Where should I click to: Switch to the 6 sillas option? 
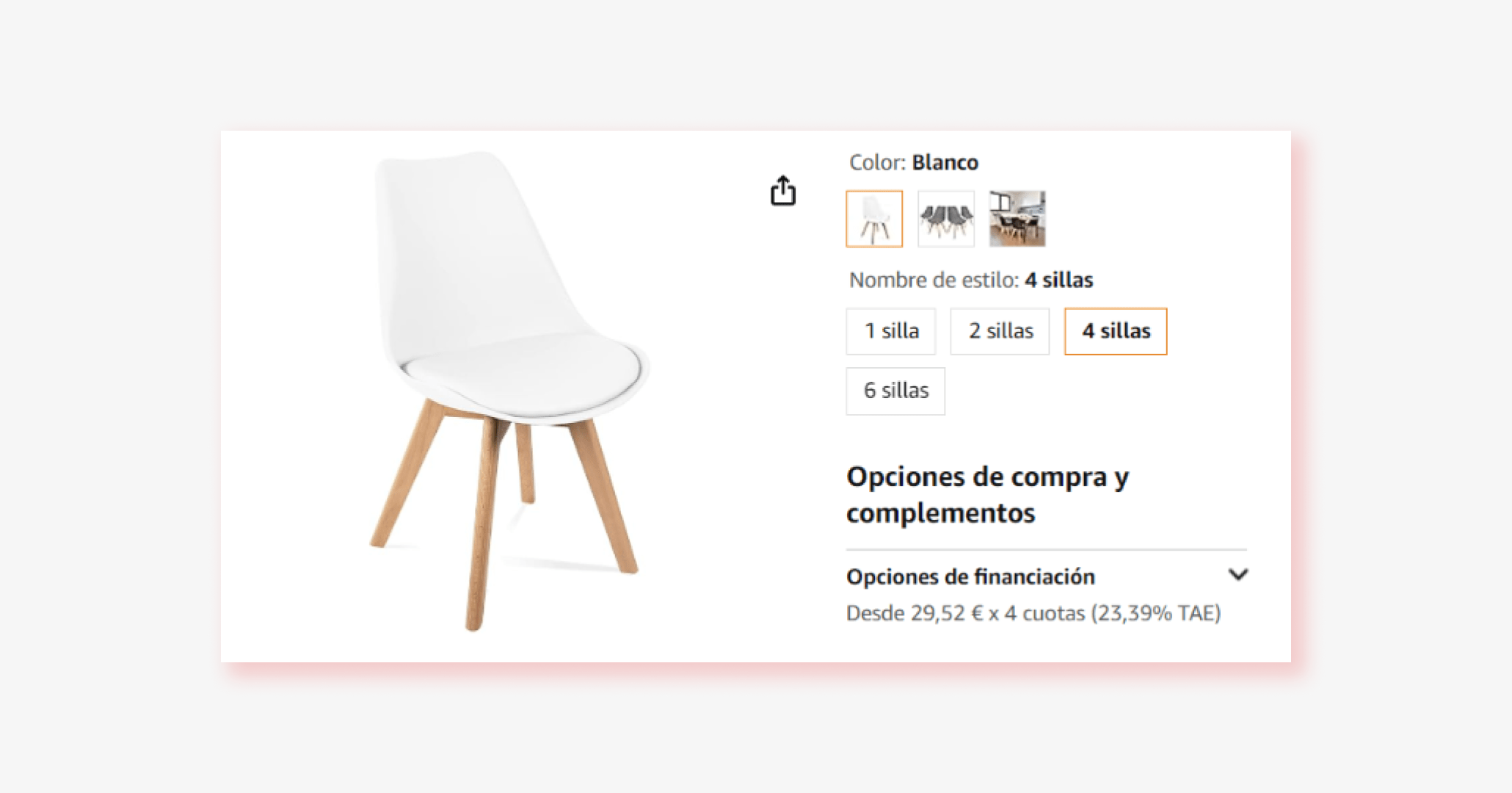pos(895,391)
